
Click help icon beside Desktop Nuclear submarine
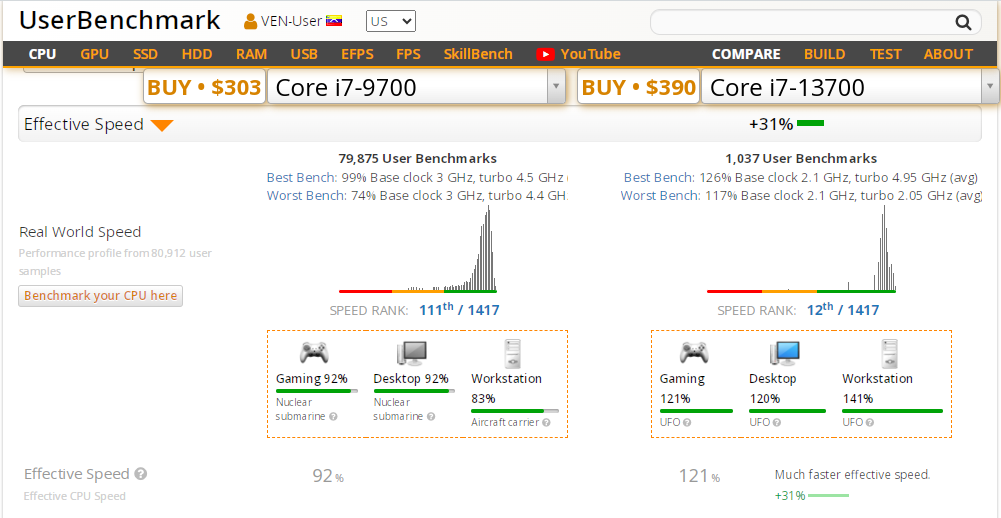click(431, 416)
